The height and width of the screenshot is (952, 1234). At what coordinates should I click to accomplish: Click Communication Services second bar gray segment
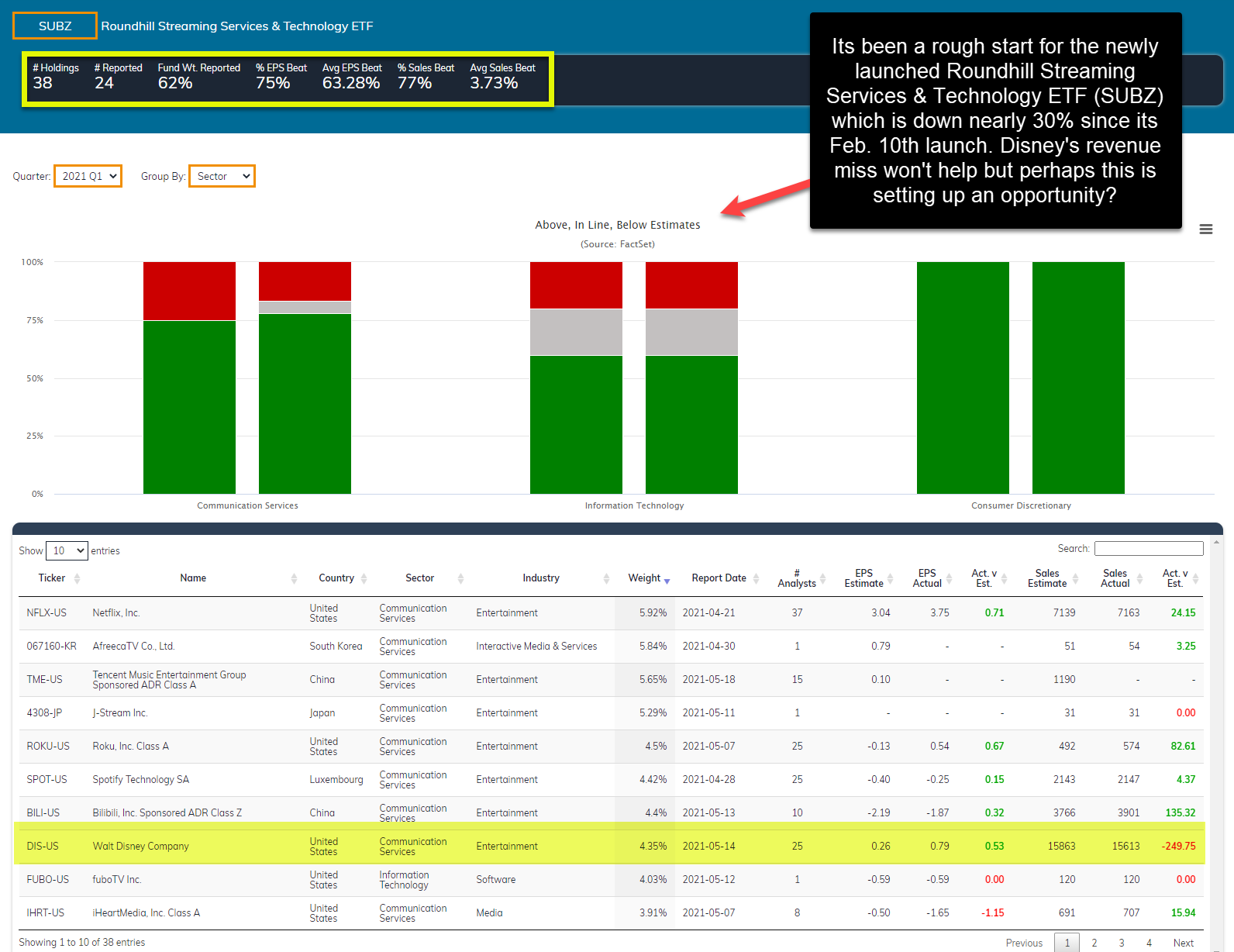click(305, 307)
